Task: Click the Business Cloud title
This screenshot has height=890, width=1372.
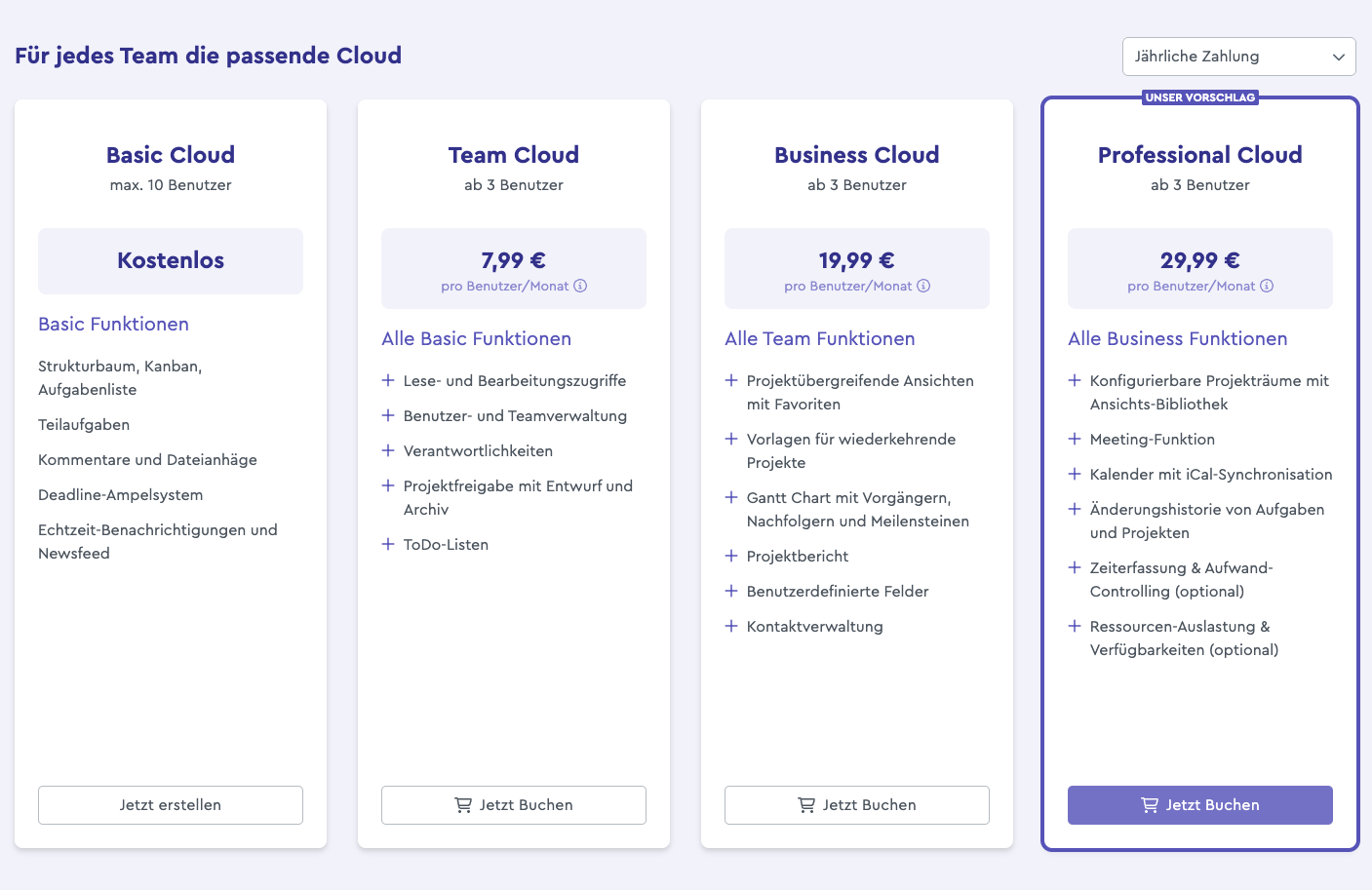Action: click(x=857, y=155)
